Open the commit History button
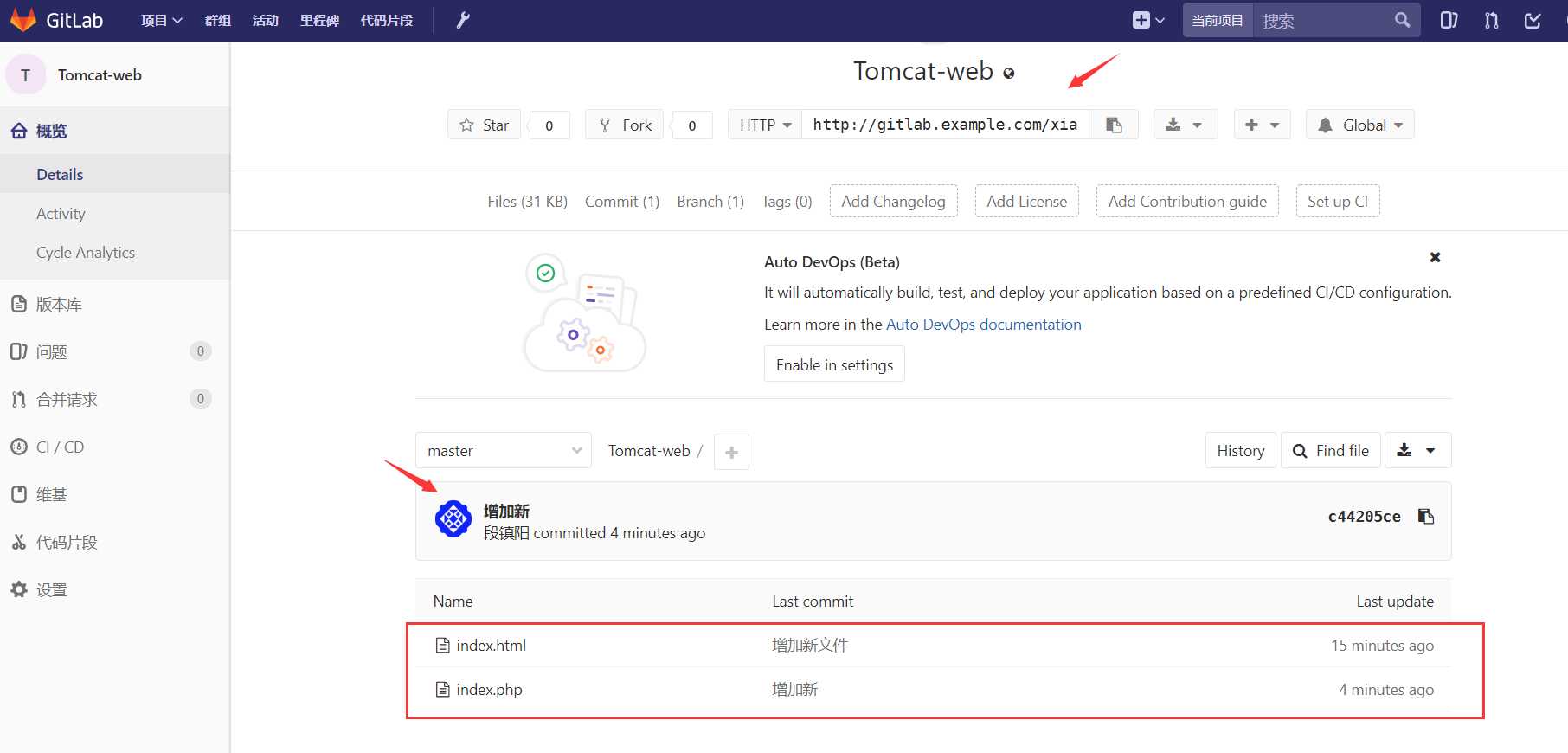1568x753 pixels. click(1240, 450)
